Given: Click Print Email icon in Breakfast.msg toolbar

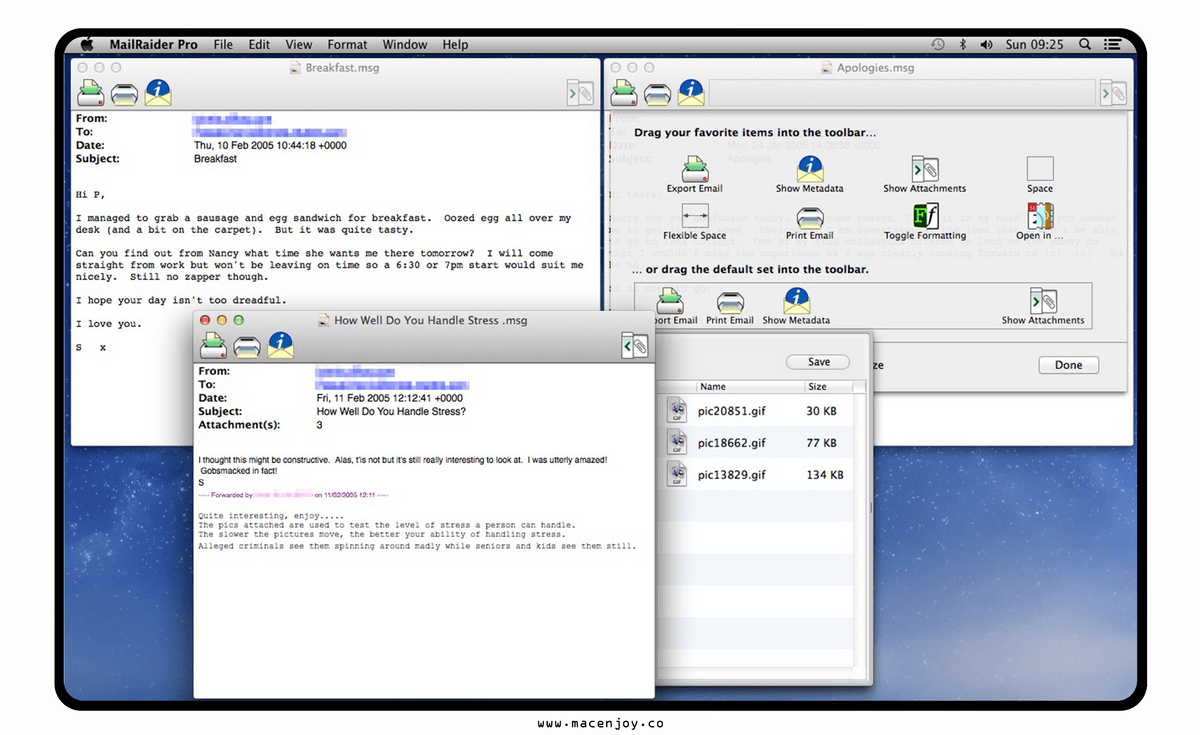Looking at the screenshot, I should [125, 94].
